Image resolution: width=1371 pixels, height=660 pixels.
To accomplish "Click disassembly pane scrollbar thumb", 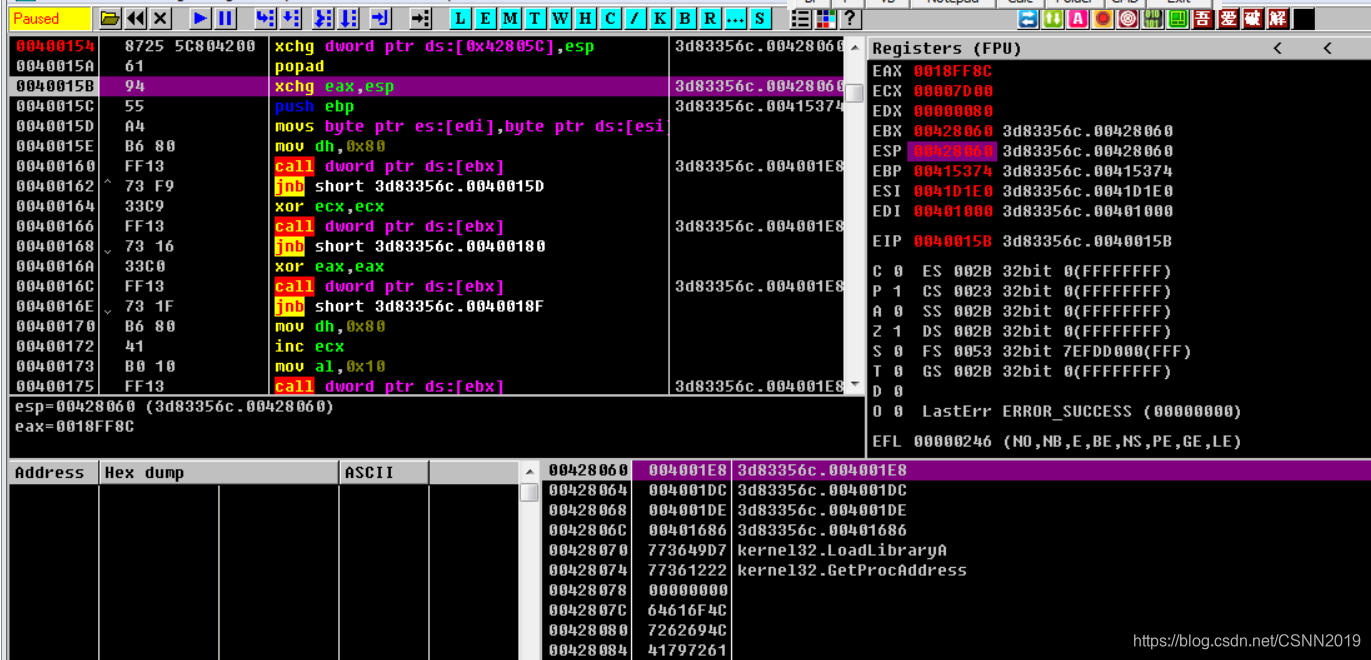I will (x=854, y=92).
